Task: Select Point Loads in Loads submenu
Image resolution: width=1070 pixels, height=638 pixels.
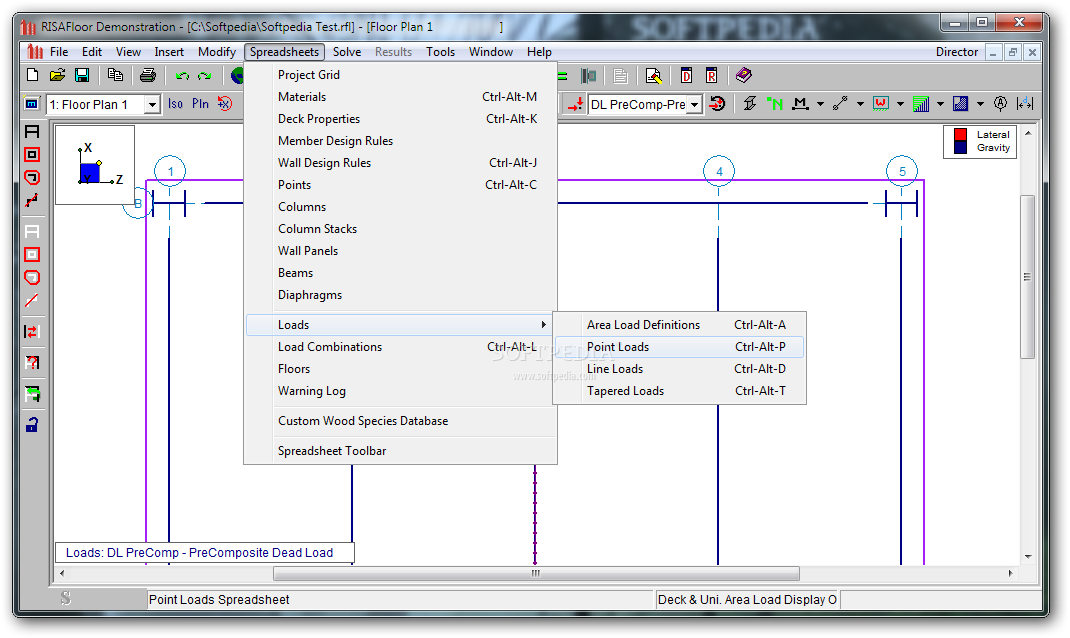Action: click(679, 347)
